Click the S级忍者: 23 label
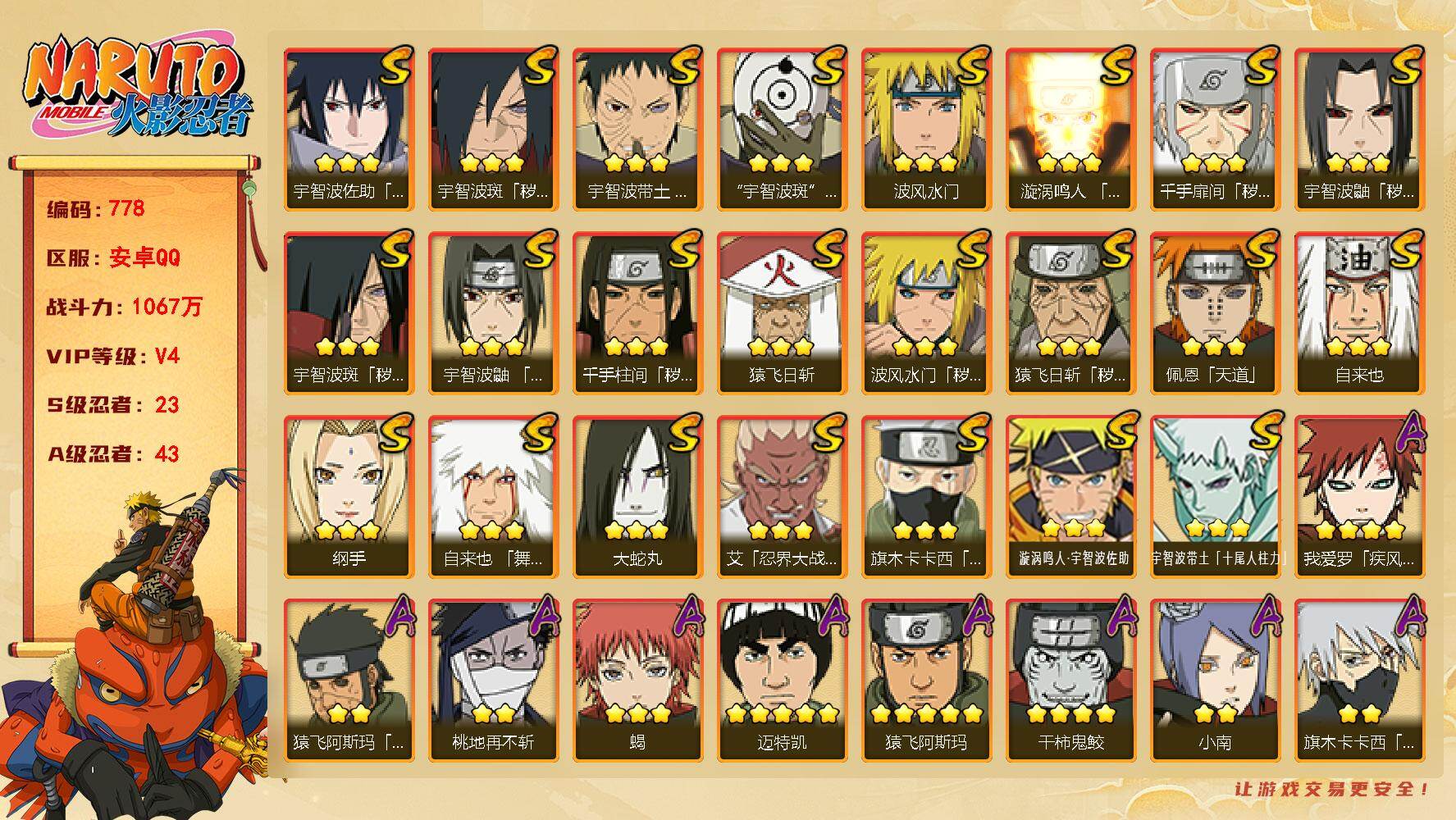 click(x=112, y=405)
